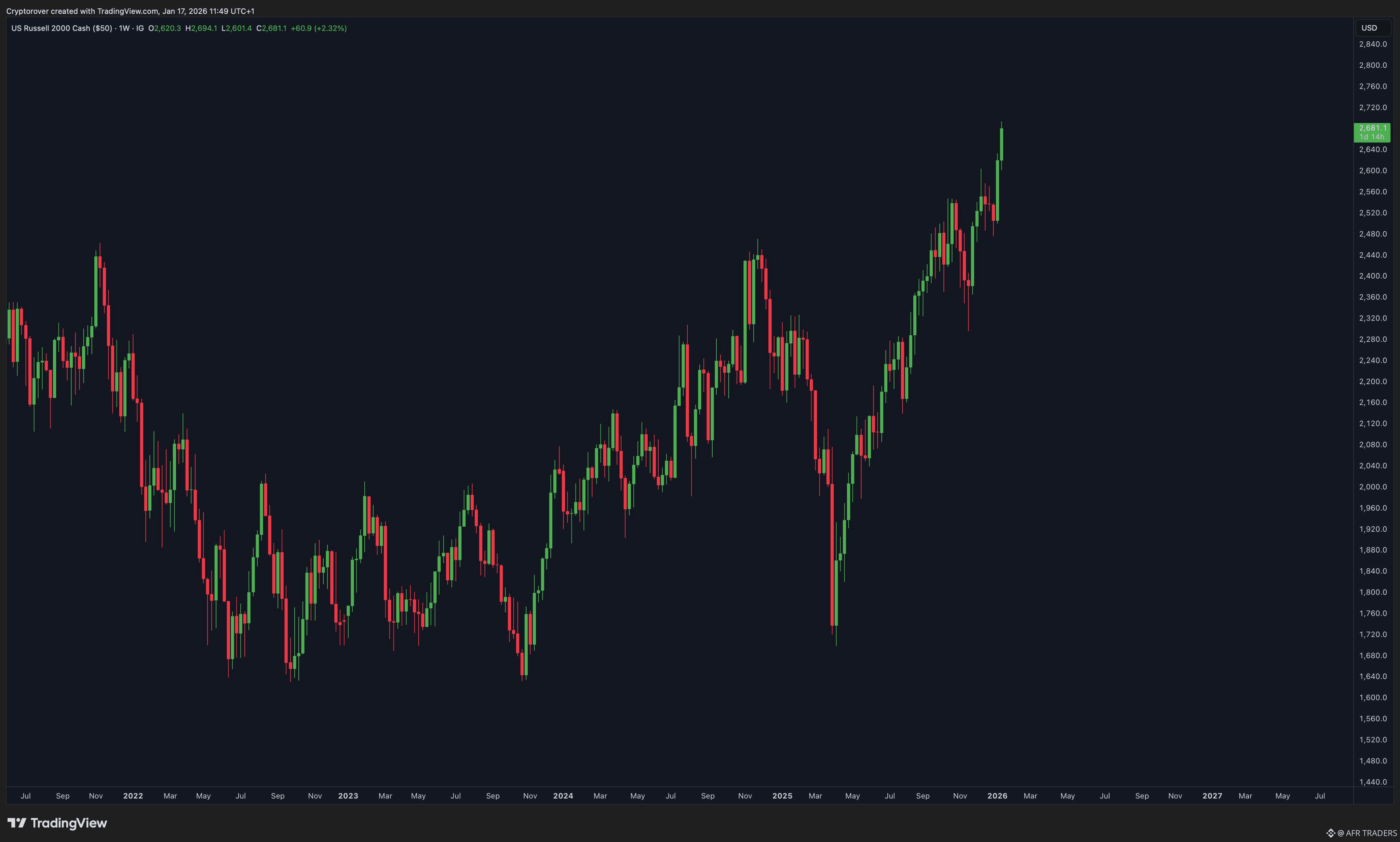Click the 1,440.0 bottom price scale label
Viewport: 1400px width, 842px height.
pyautogui.click(x=1373, y=782)
